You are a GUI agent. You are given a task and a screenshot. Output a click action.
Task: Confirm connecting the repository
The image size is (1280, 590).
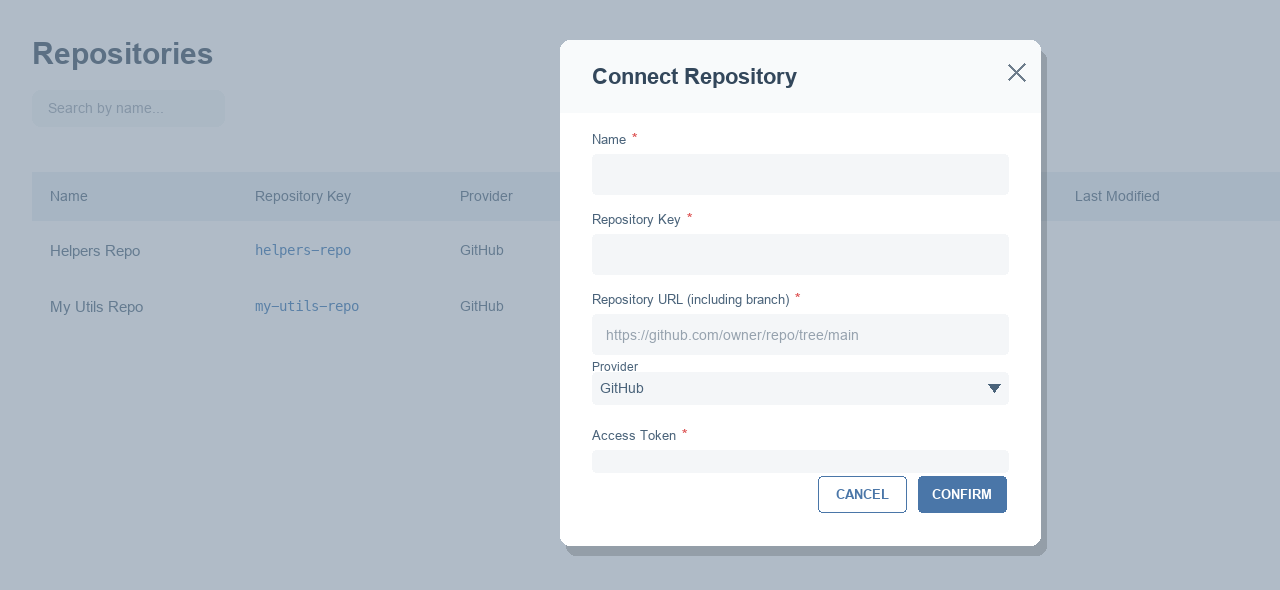[962, 494]
